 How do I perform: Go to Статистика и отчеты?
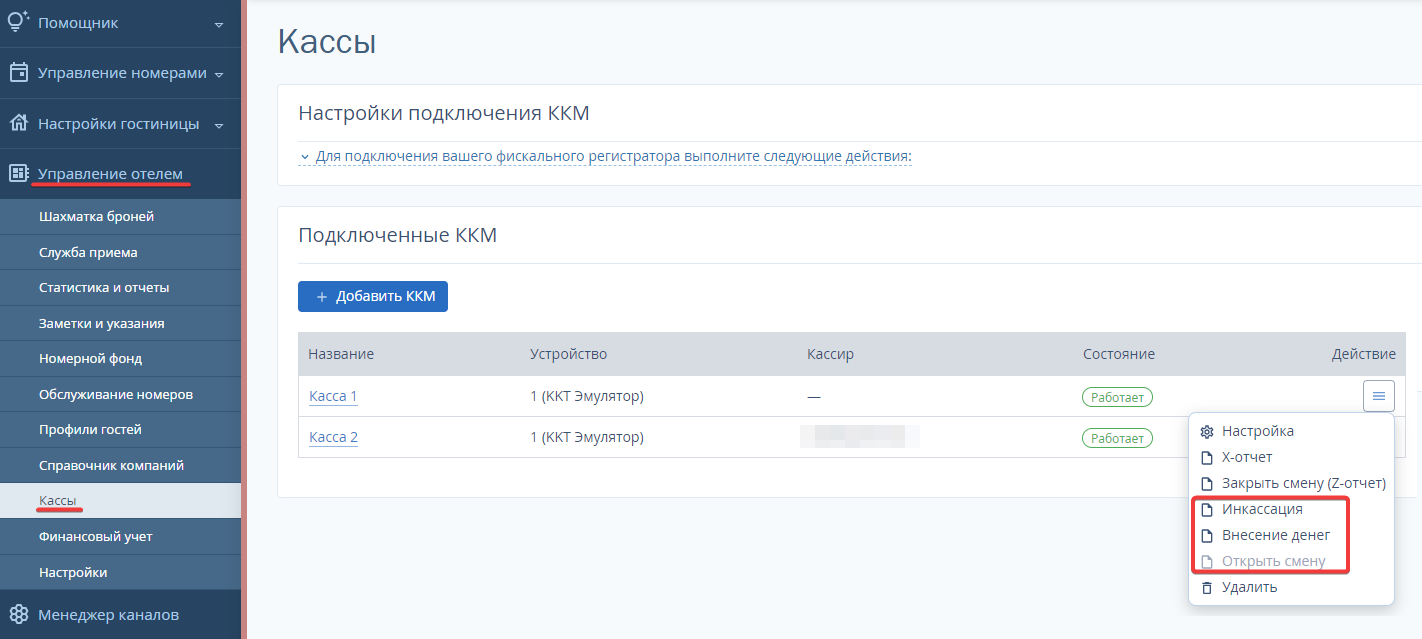[x=120, y=287]
